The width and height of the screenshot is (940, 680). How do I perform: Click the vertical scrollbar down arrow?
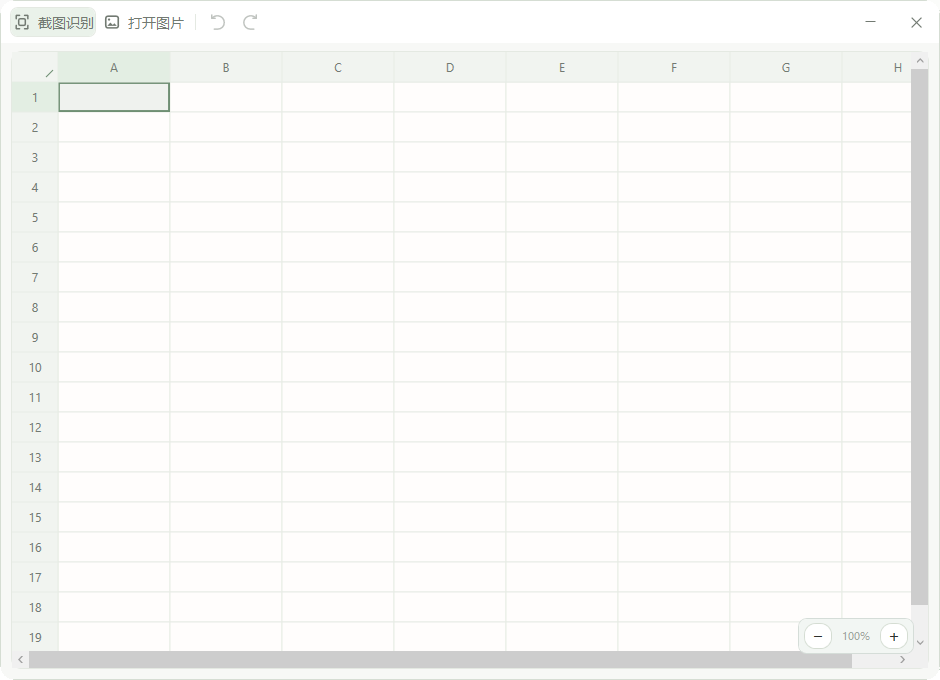click(920, 643)
